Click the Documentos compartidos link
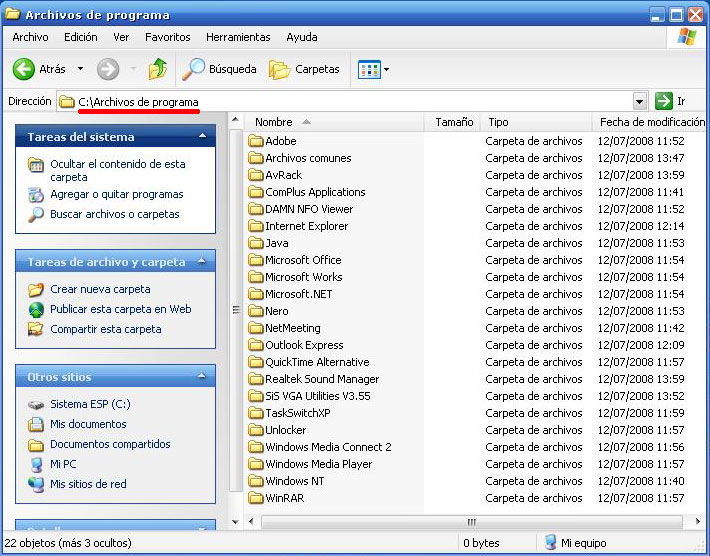710x556 pixels. pyautogui.click(x=110, y=444)
